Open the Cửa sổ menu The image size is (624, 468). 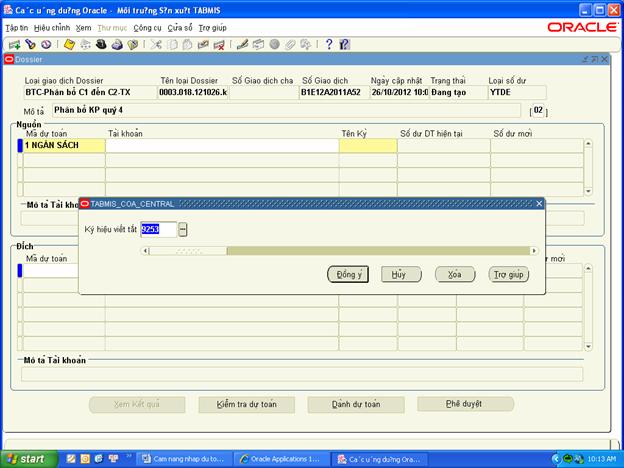coord(180,28)
